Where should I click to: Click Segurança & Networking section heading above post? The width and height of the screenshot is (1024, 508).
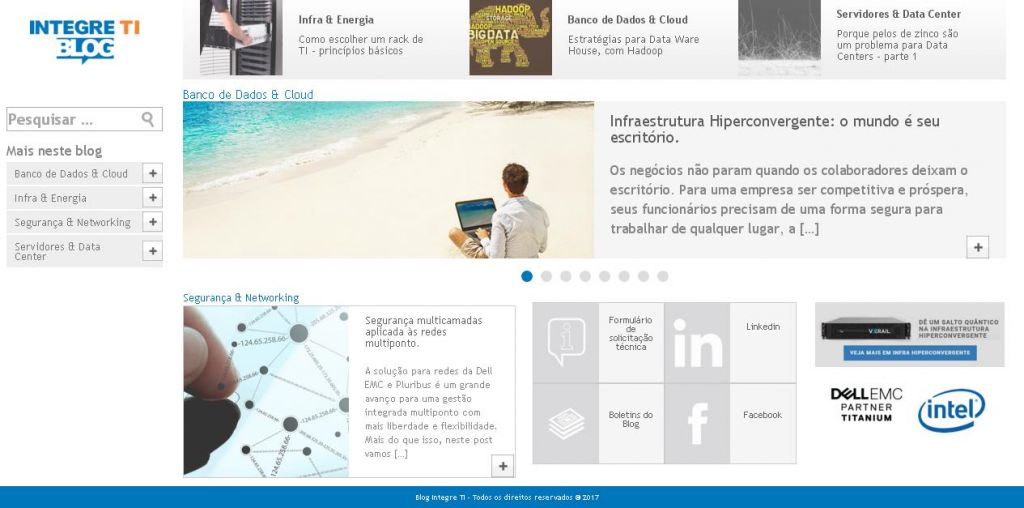(x=241, y=298)
